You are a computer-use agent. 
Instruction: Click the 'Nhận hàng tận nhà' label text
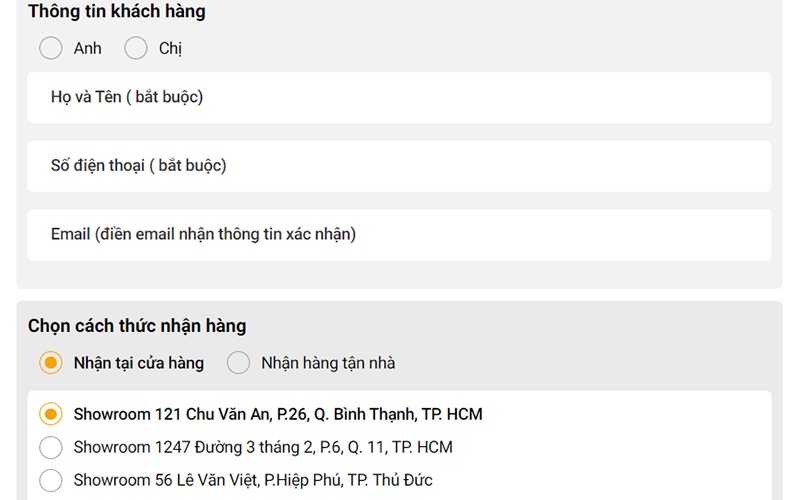tap(328, 363)
